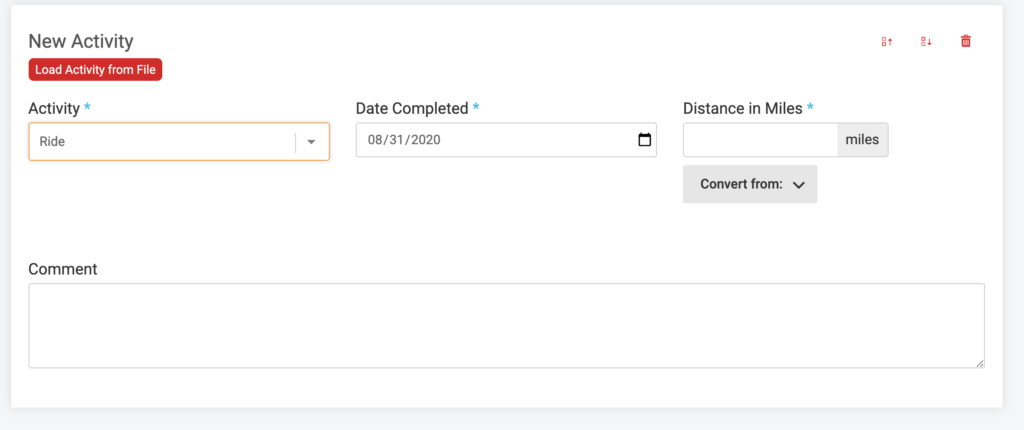Delete this activity with the trash icon
This screenshot has width=1024, height=430.
click(x=966, y=41)
